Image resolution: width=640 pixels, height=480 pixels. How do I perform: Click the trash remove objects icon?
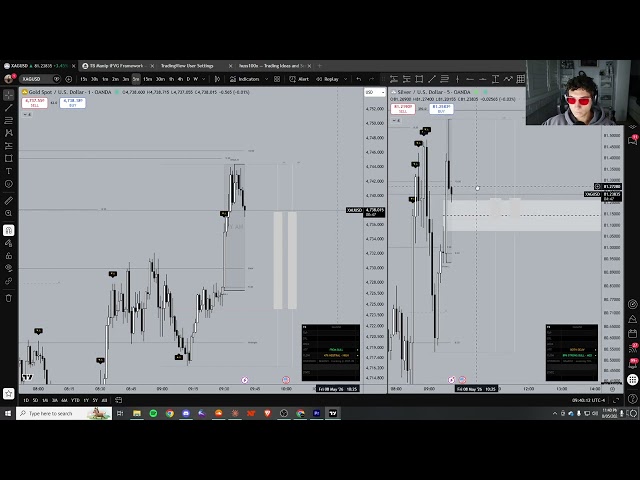point(9,298)
